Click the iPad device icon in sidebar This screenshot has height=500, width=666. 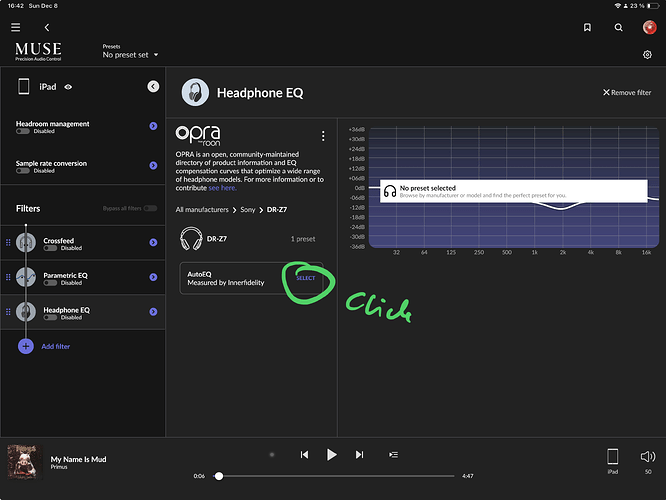coord(24,86)
